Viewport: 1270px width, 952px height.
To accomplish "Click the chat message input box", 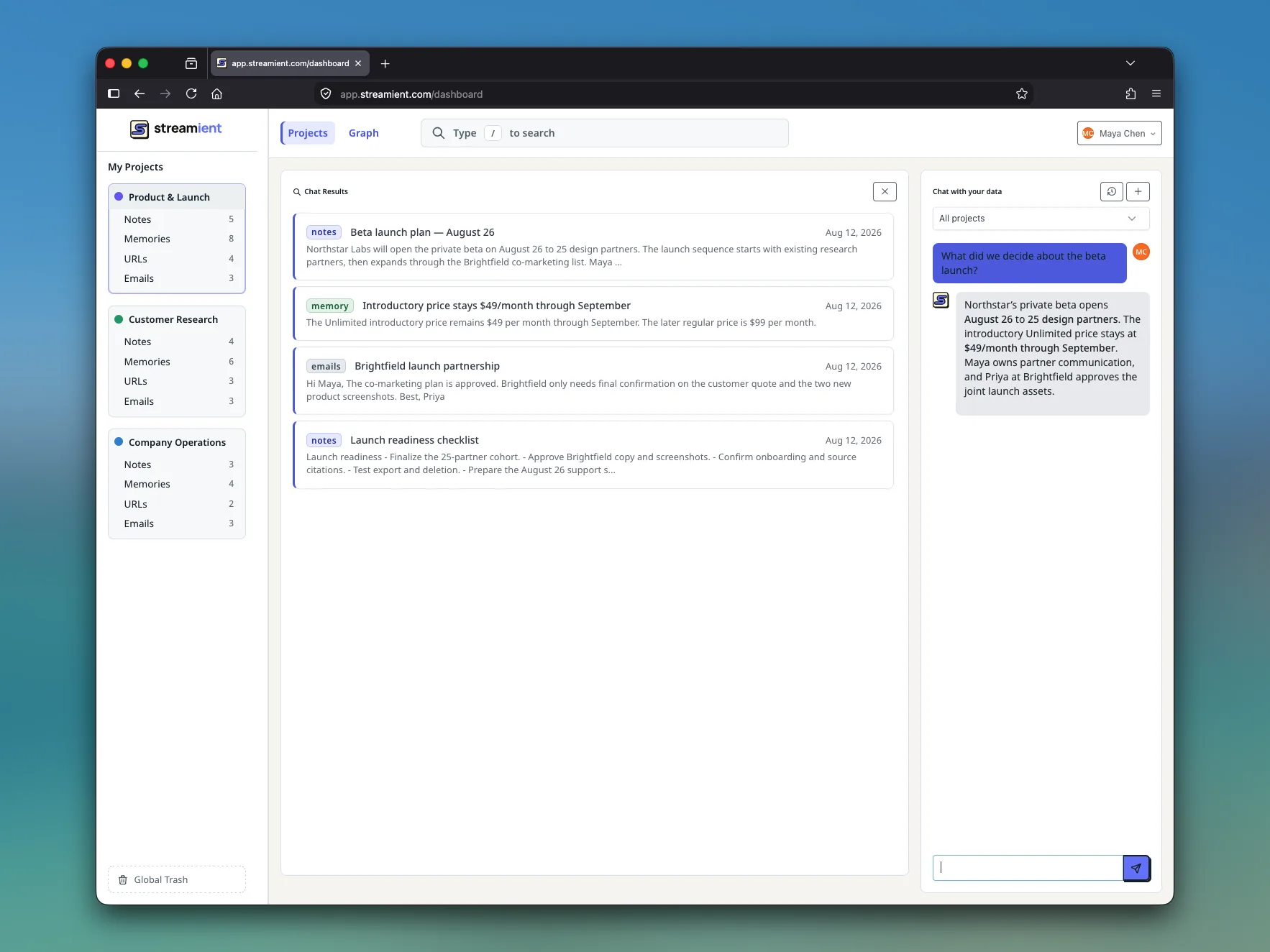I will (x=1028, y=868).
